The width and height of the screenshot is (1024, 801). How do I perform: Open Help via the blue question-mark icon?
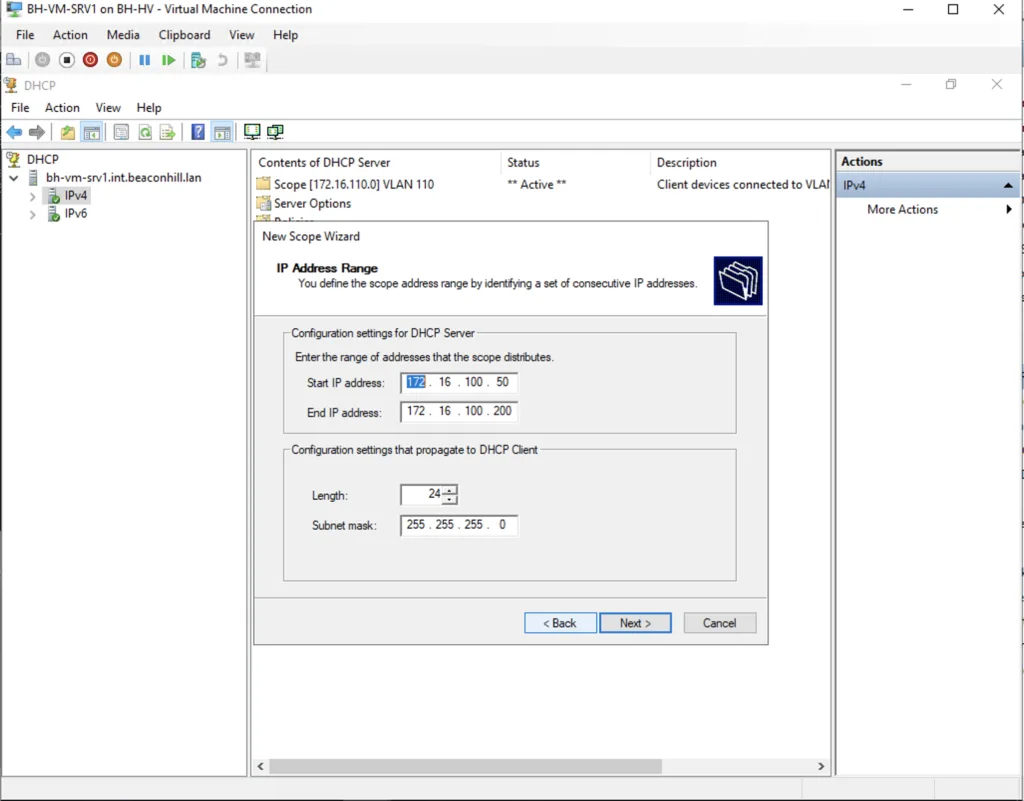click(198, 133)
